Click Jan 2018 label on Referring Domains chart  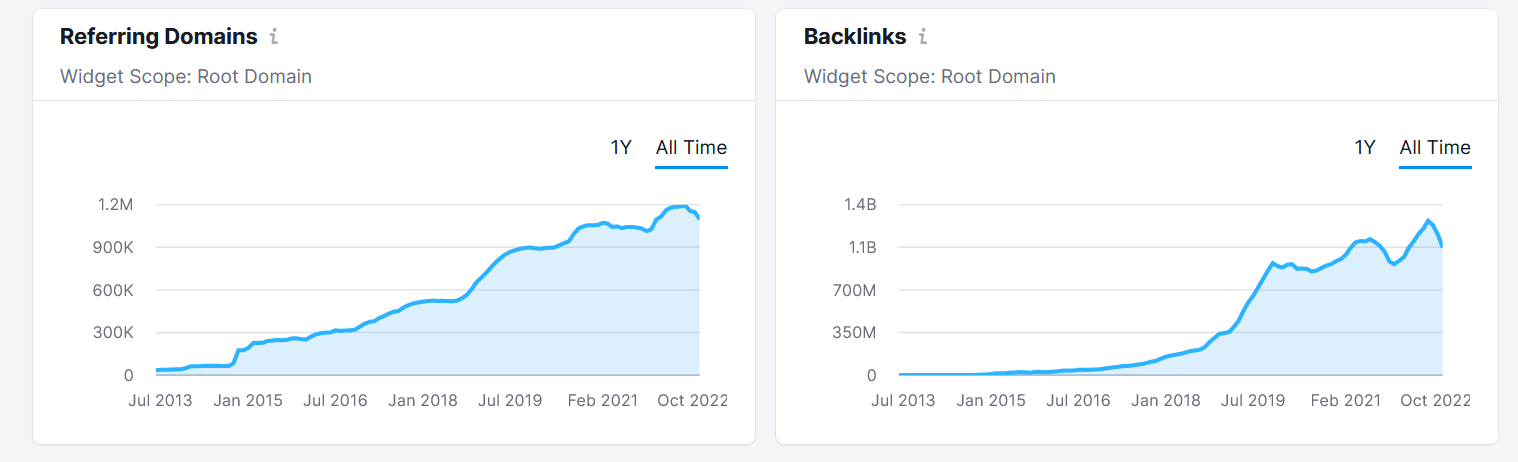424,401
